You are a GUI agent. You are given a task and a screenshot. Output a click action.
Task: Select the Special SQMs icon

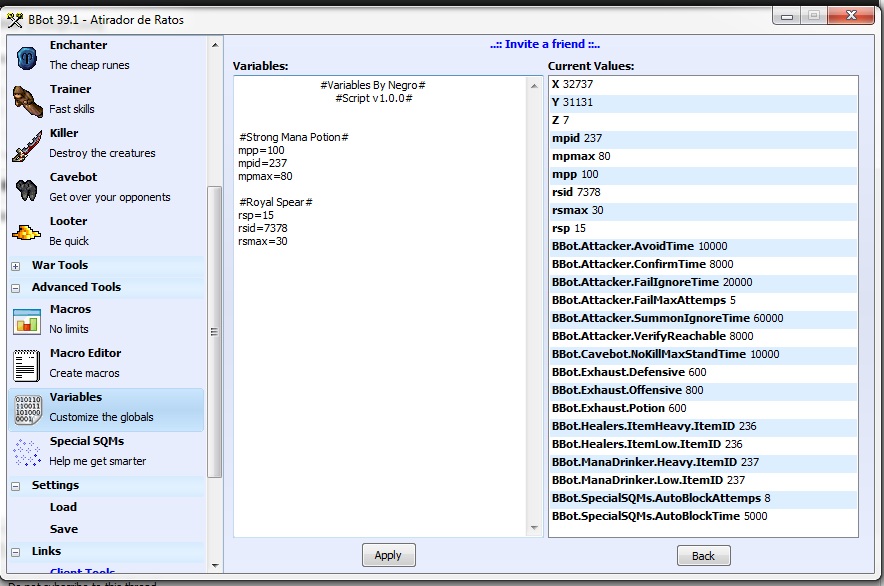tap(27, 452)
